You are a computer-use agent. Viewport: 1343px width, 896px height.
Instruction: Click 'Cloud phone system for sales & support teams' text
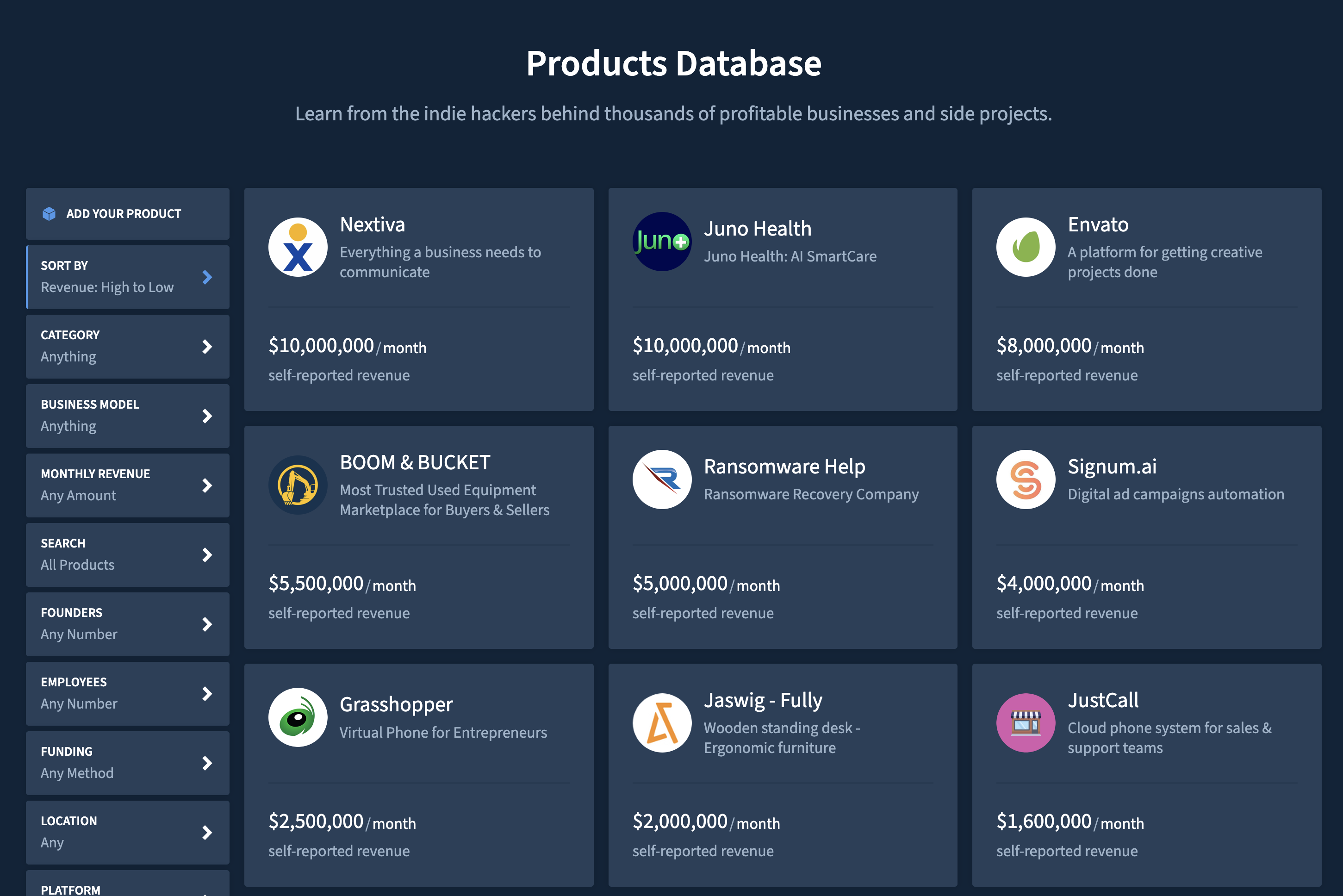coord(1169,738)
